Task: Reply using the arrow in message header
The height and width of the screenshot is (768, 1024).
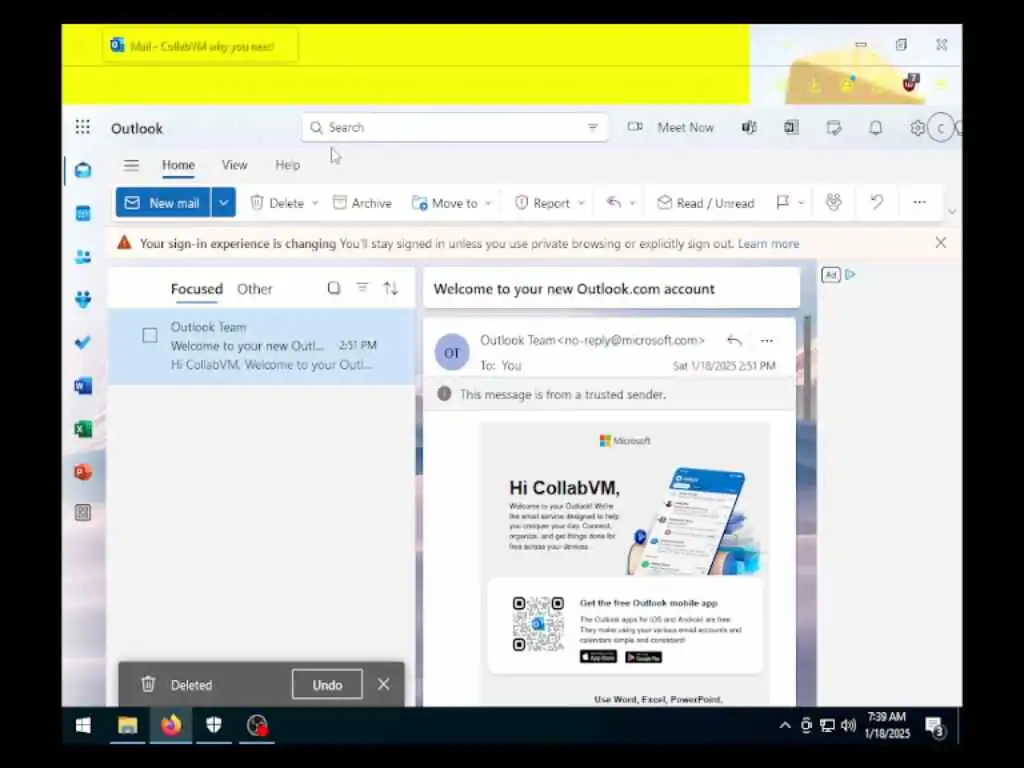Action: [x=734, y=340]
